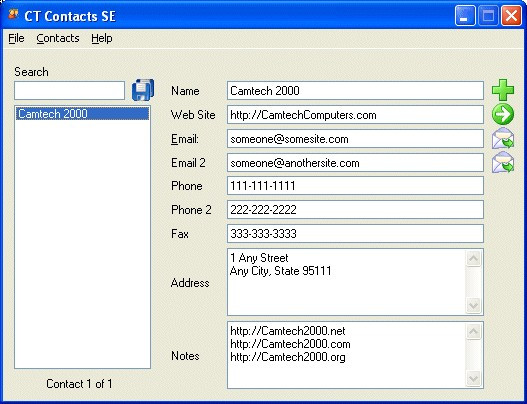Click the Any City, State 95111 address line
This screenshot has height=404, width=527.
[x=281, y=271]
